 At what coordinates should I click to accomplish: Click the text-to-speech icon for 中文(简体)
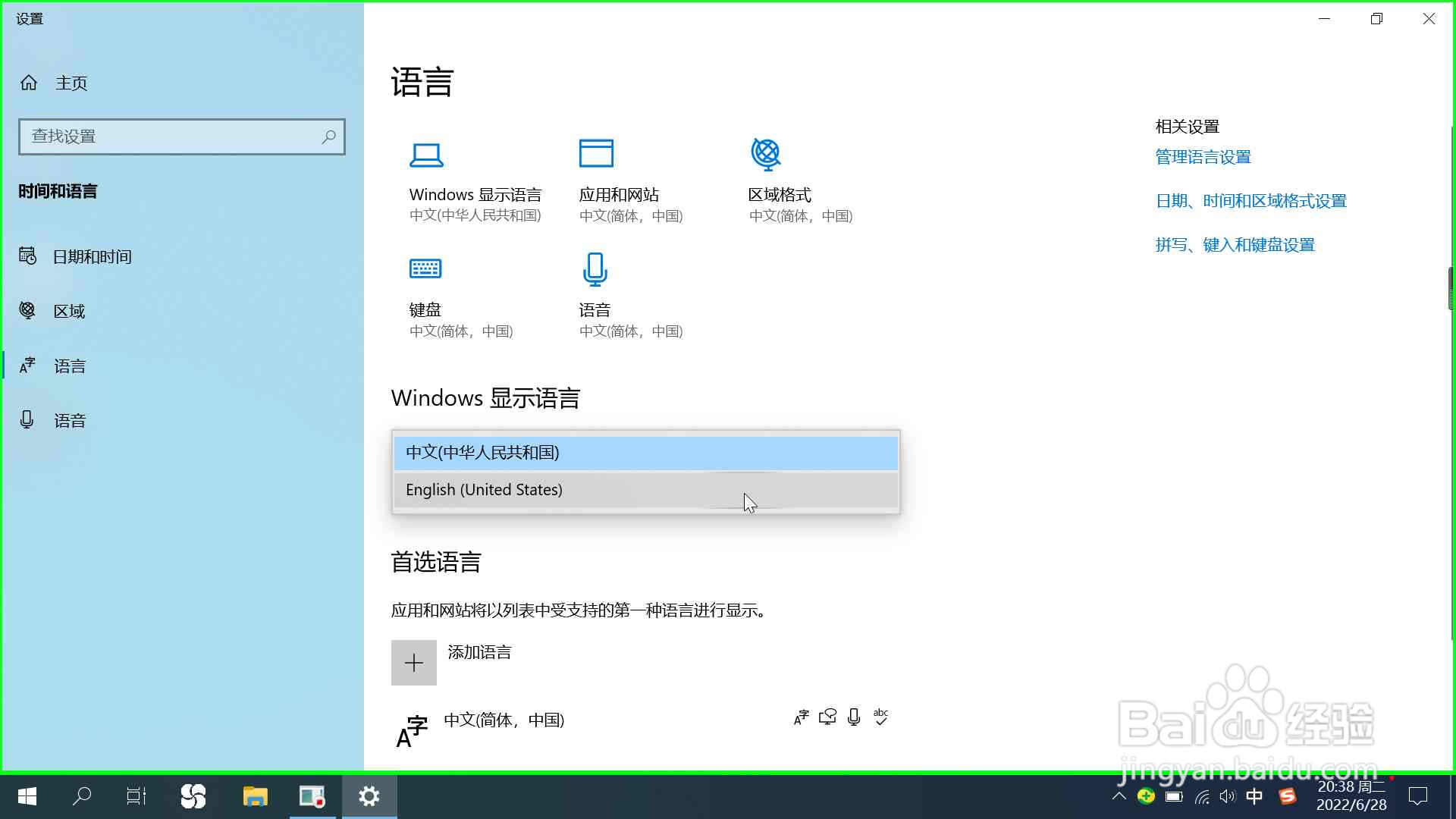(827, 717)
